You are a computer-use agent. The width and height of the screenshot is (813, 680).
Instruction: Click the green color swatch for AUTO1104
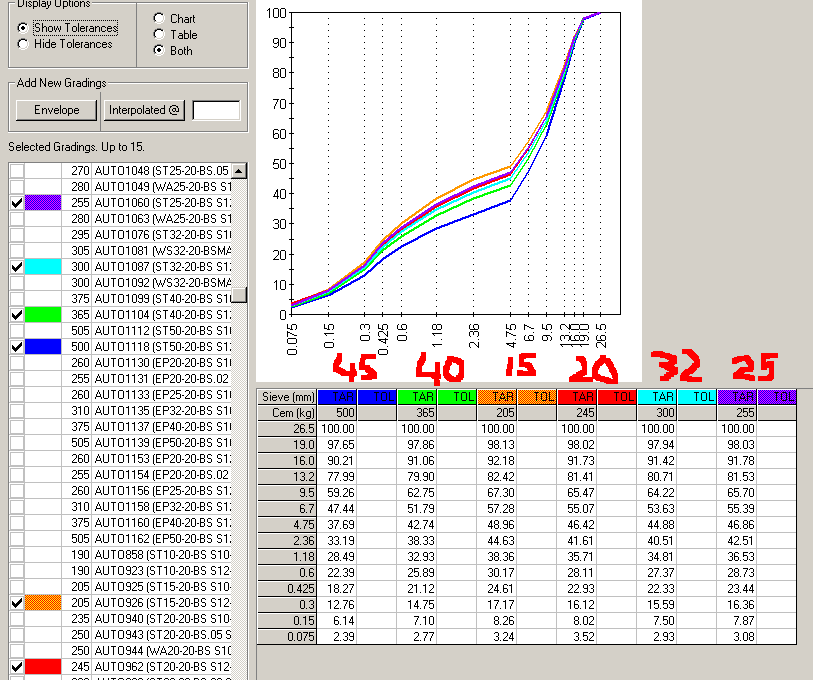pyautogui.click(x=44, y=315)
